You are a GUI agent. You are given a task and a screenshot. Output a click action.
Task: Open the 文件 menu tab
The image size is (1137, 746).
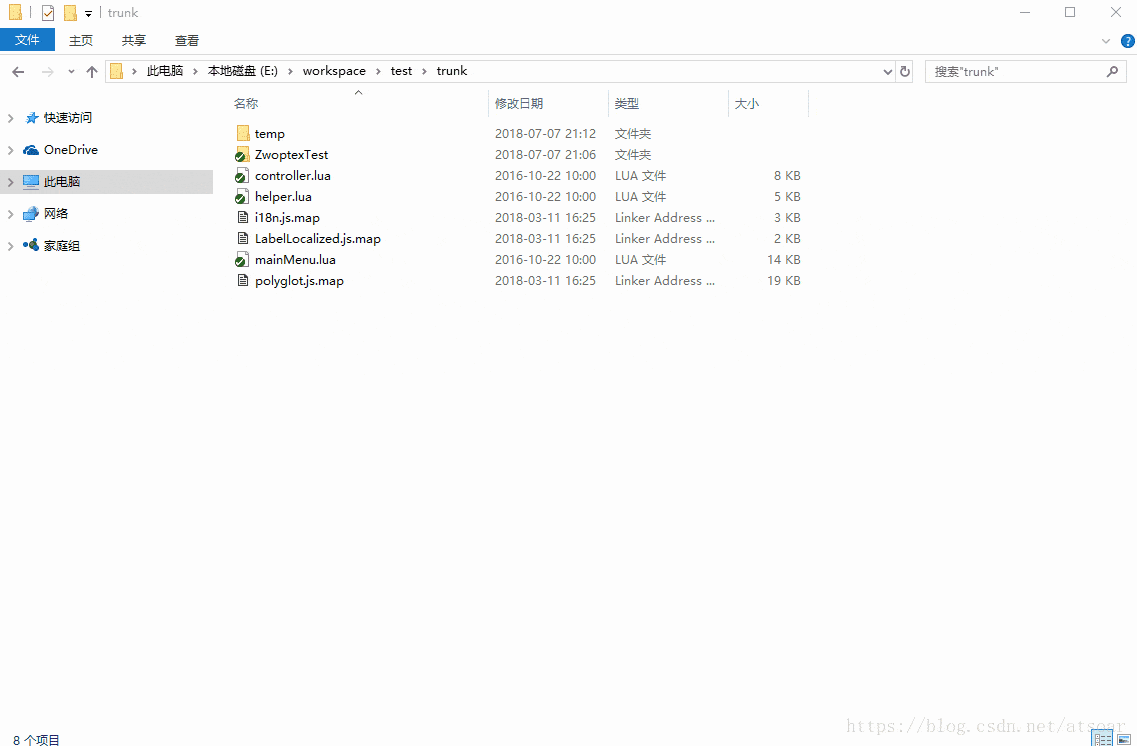(27, 40)
